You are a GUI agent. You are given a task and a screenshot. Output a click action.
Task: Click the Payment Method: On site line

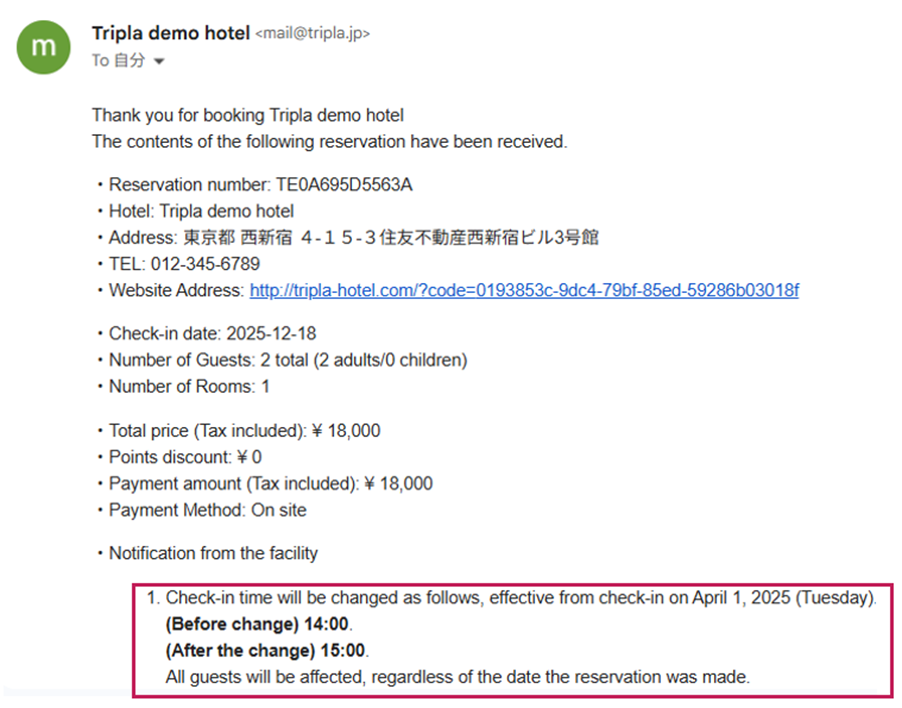[208, 510]
